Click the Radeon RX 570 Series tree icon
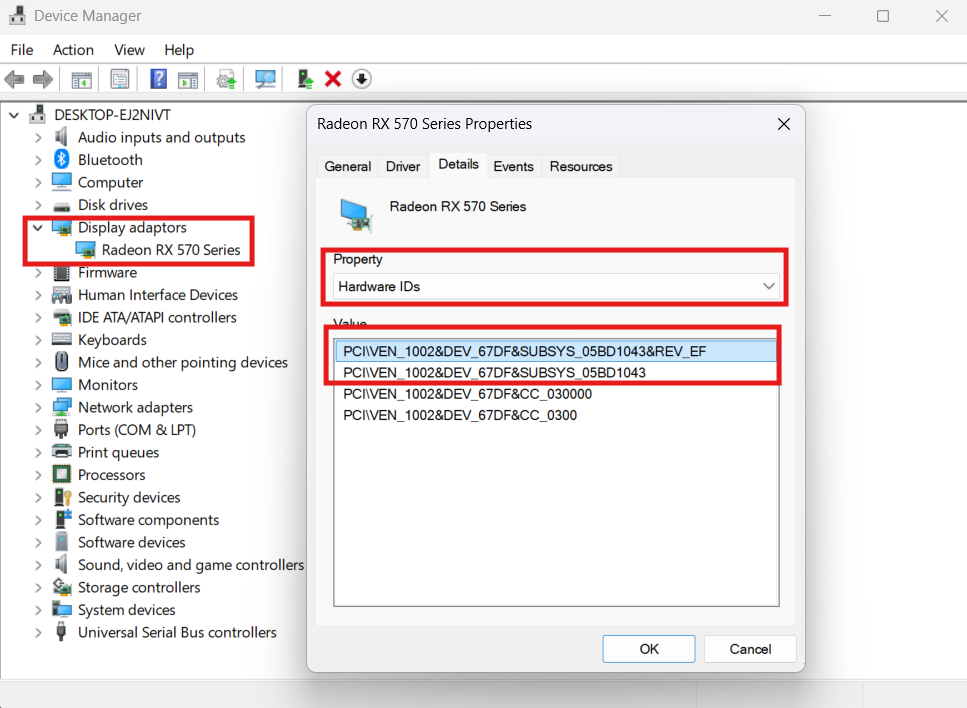The height and width of the screenshot is (708, 967). click(85, 250)
